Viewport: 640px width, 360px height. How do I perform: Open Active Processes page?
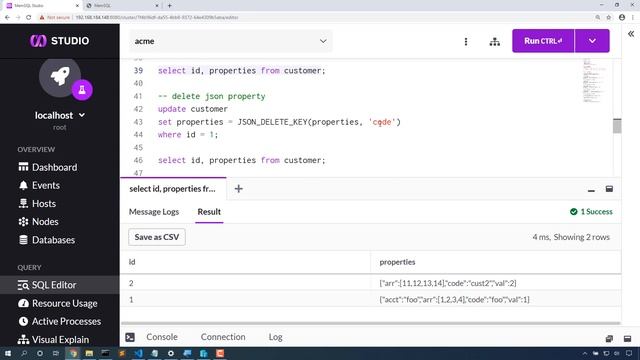pos(60,322)
